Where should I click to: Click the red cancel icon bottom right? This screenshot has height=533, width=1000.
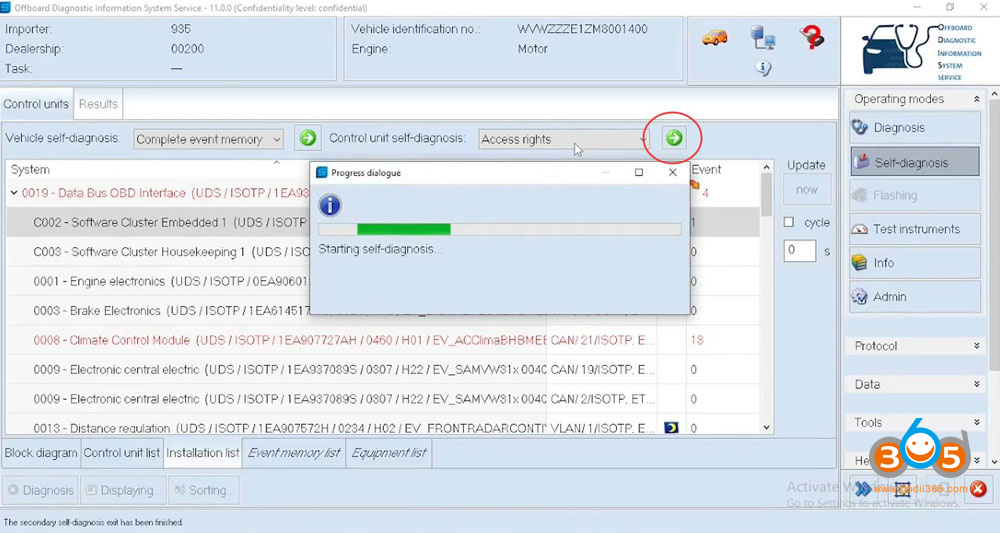click(x=977, y=489)
